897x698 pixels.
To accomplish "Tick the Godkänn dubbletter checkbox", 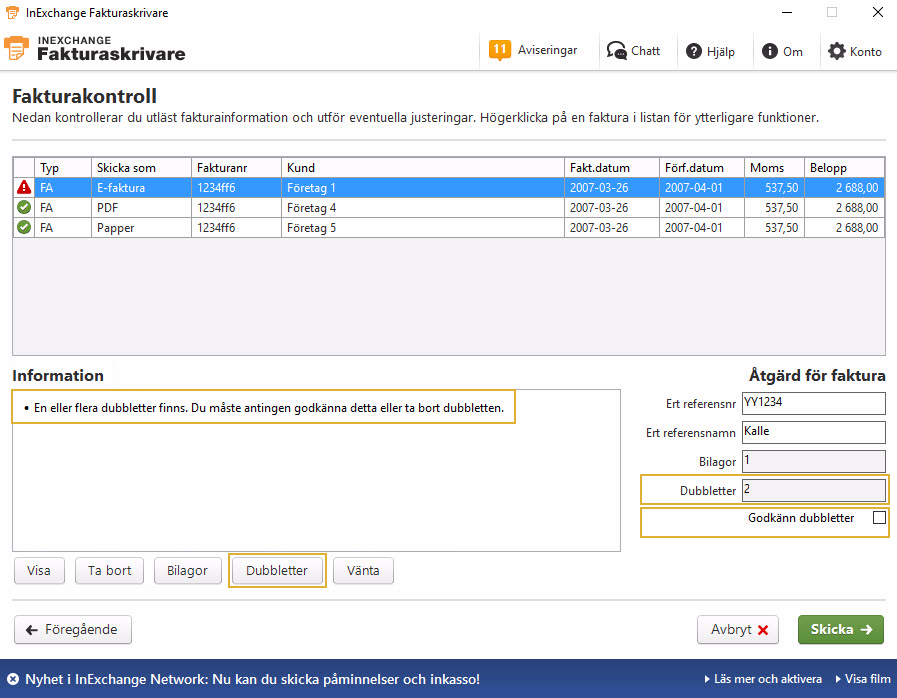I will point(879,518).
